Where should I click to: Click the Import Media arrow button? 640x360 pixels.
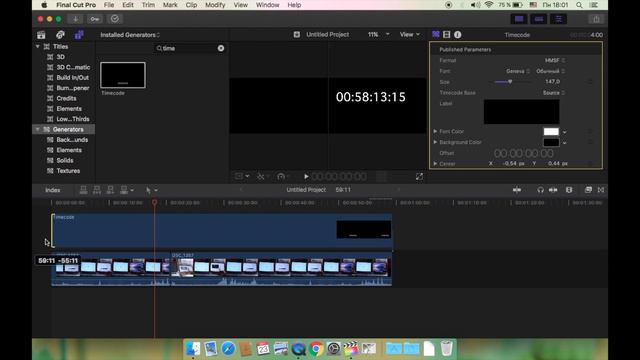(76, 19)
